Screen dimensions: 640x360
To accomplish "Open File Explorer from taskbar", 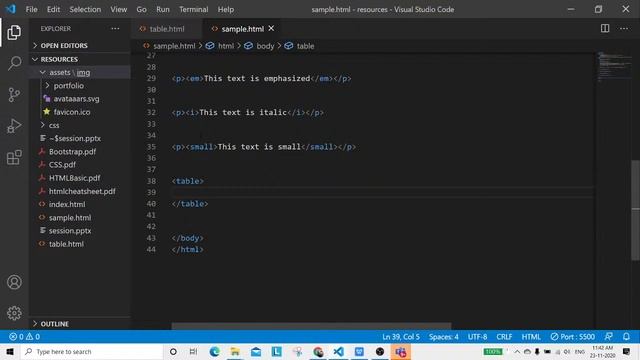I will point(235,351).
